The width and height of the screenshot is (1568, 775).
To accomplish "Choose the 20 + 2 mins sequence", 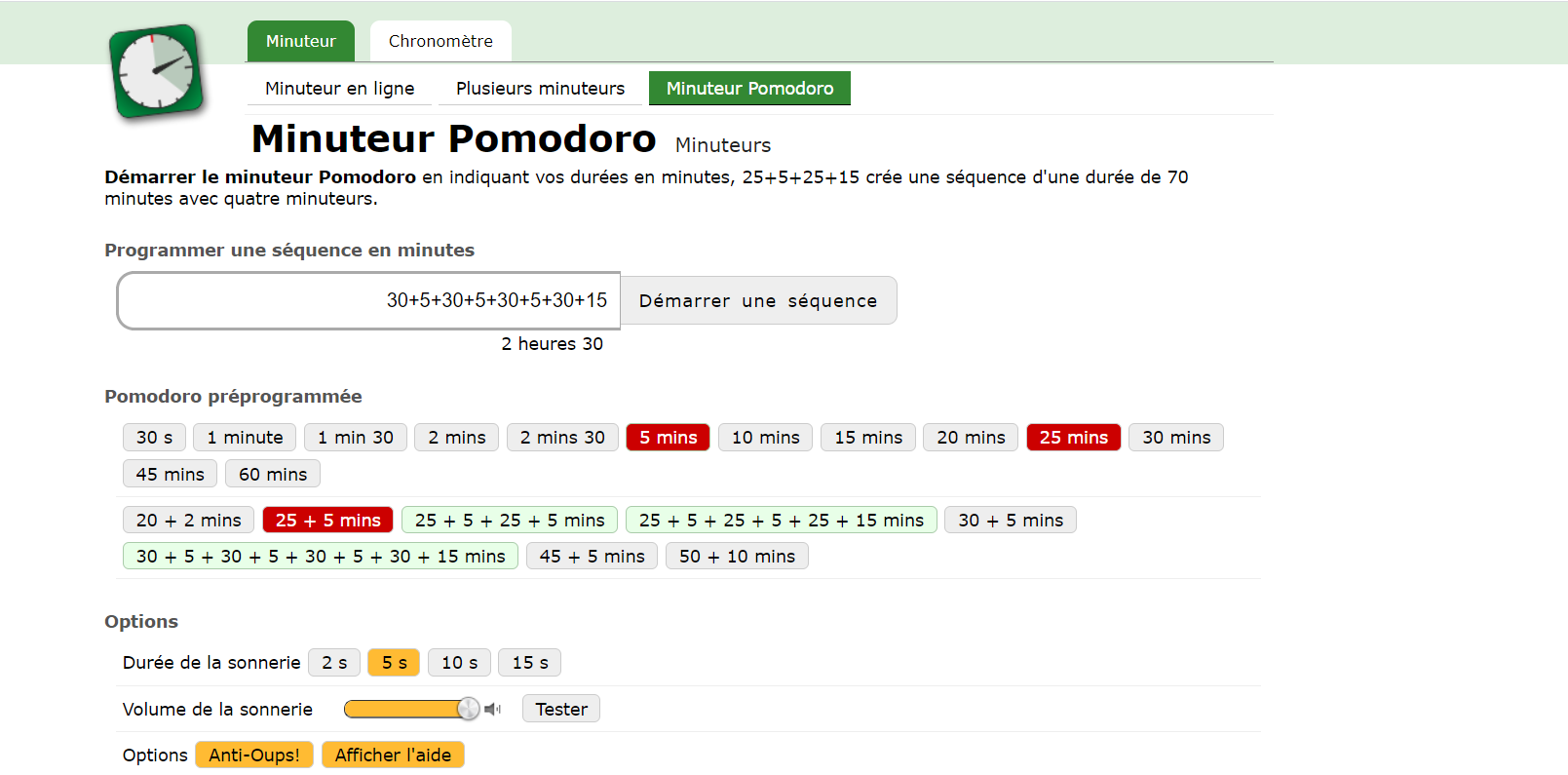I will point(188,521).
